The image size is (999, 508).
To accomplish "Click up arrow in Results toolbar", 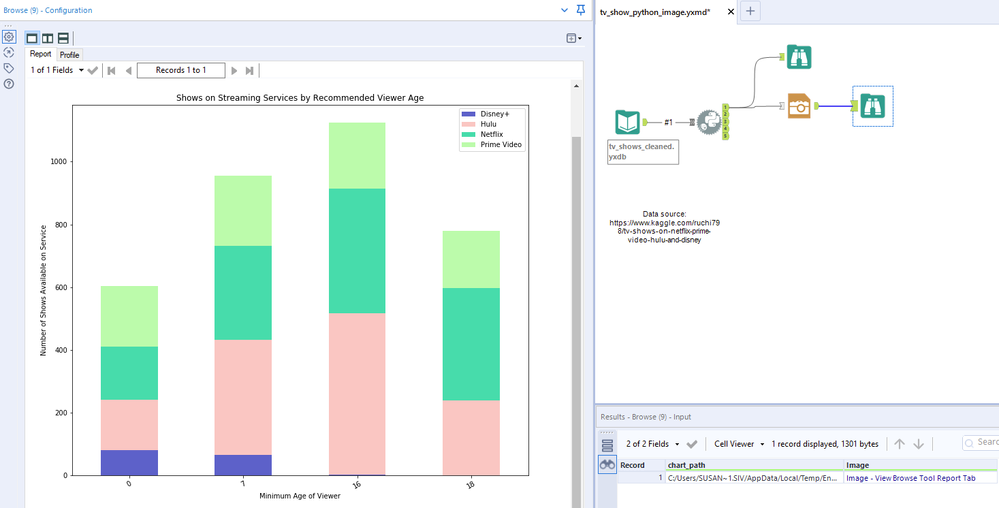I will pos(899,444).
